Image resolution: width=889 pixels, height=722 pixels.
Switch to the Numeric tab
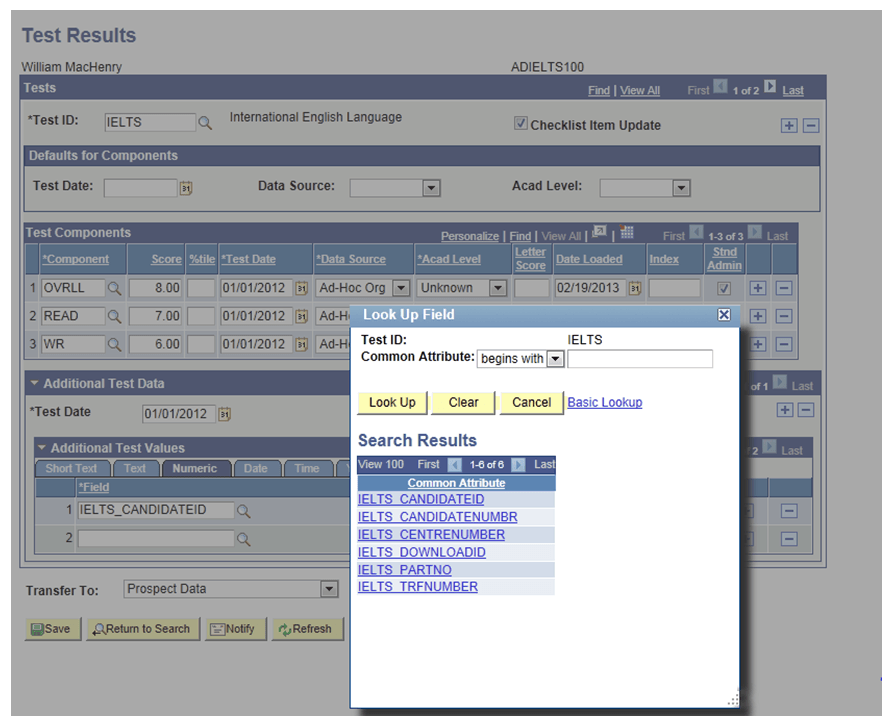[x=195, y=467]
